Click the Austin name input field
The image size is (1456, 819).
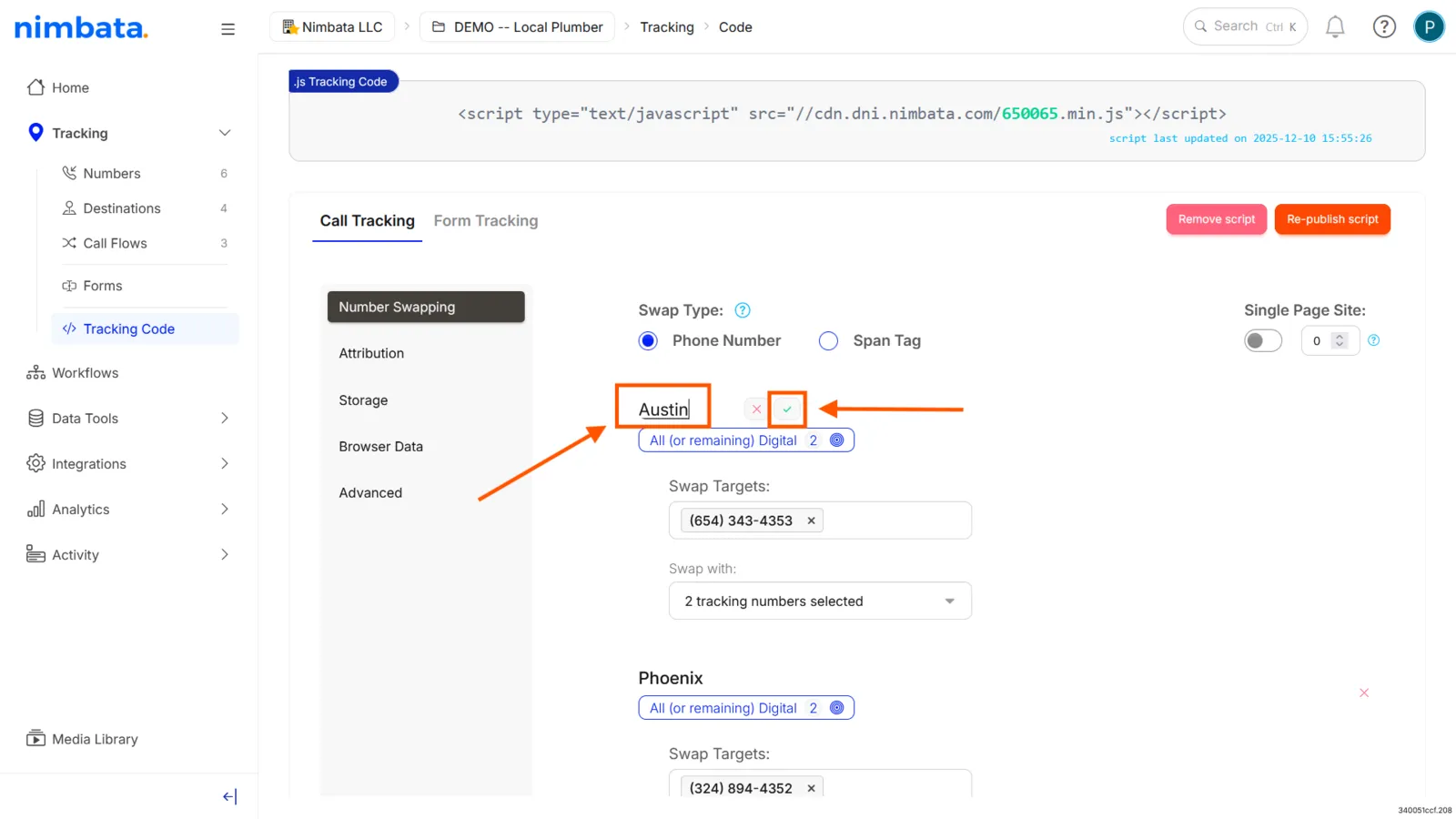click(663, 409)
